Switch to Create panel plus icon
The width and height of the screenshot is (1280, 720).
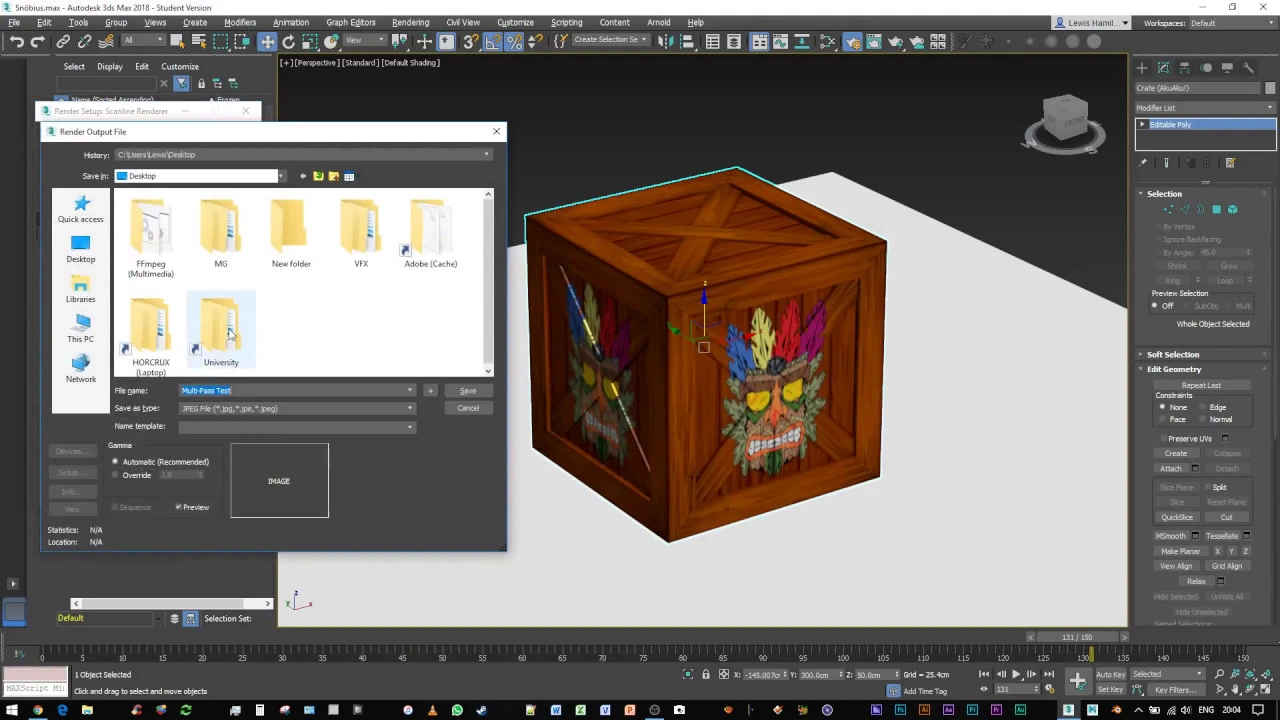pos(1142,67)
